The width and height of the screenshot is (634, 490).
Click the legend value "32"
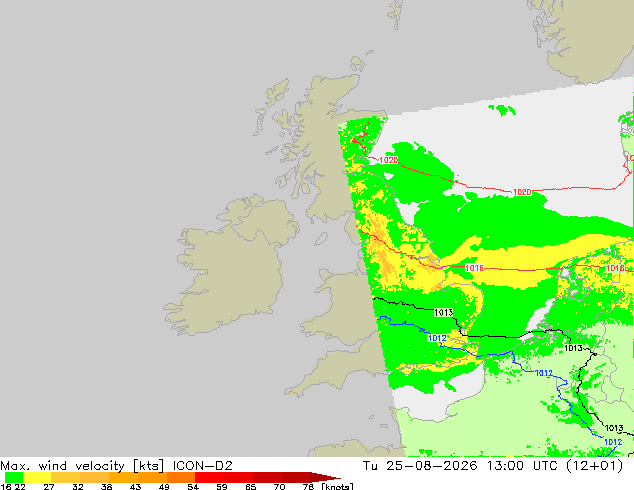click(x=78, y=486)
